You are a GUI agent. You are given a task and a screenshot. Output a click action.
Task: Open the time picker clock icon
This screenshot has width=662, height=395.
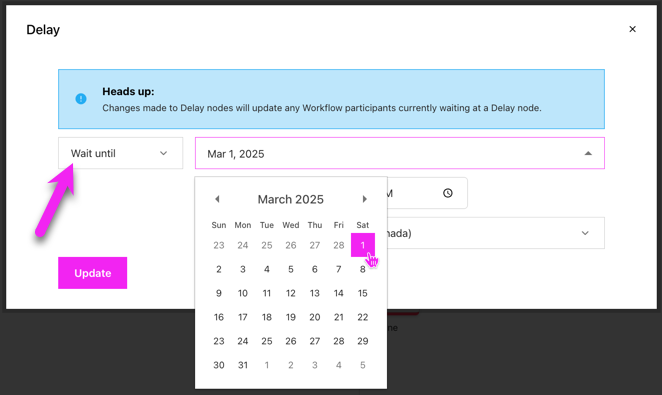click(x=448, y=193)
